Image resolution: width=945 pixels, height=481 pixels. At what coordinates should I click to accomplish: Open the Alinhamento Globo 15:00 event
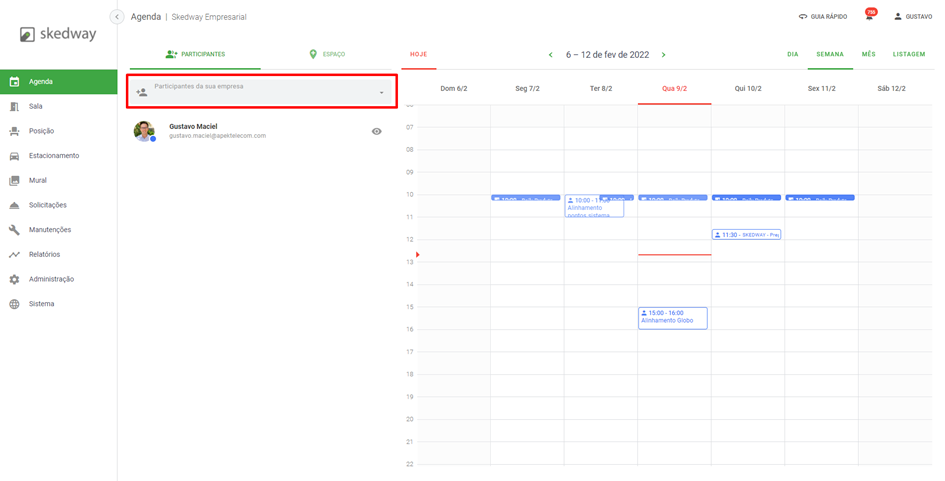(x=672, y=317)
